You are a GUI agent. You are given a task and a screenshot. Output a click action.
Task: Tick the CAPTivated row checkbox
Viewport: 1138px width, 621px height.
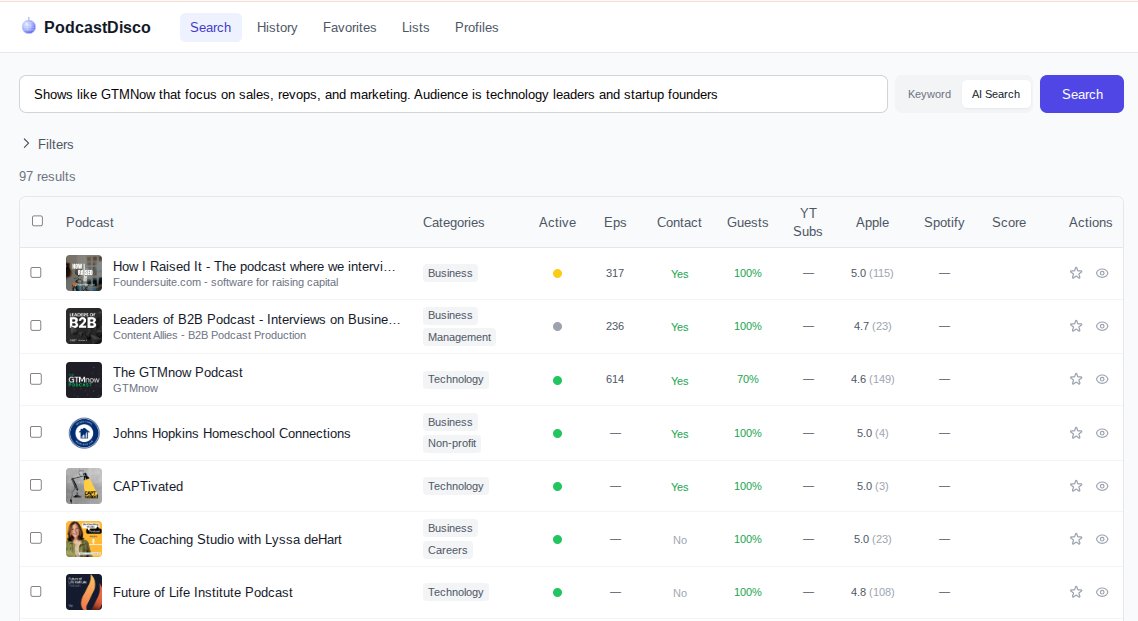[x=36, y=485]
